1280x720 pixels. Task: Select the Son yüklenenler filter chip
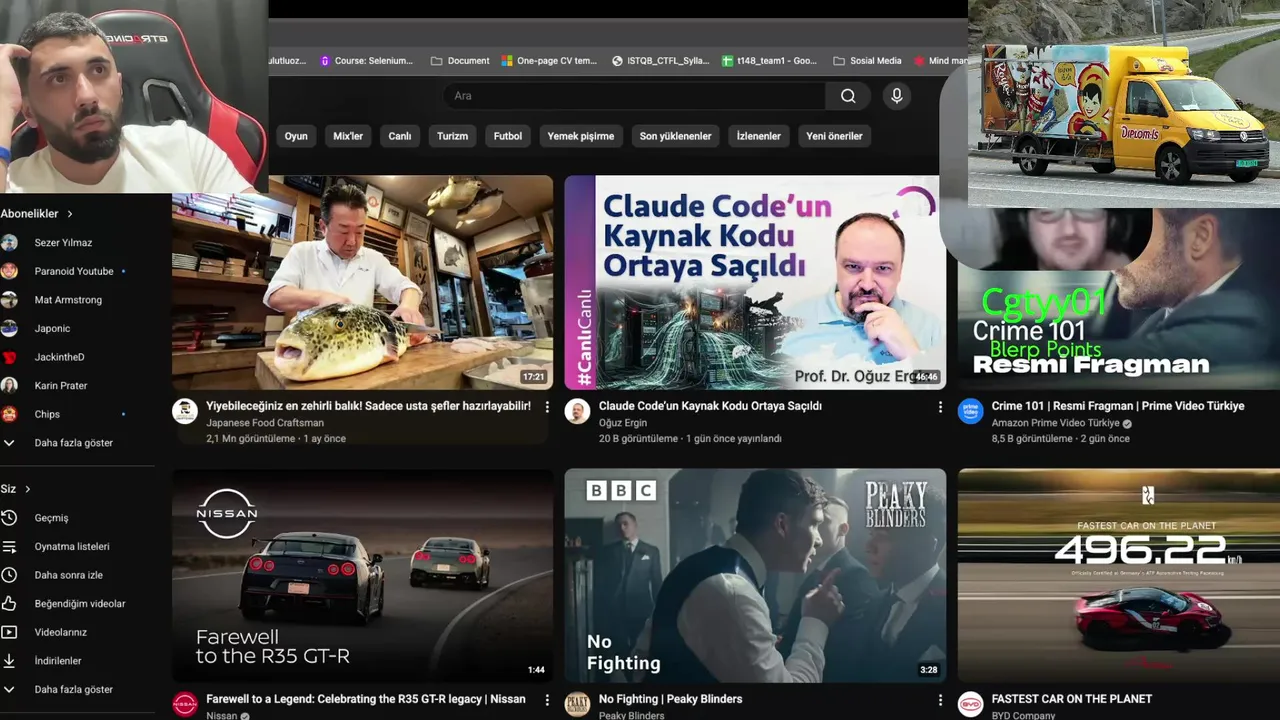[x=676, y=136]
